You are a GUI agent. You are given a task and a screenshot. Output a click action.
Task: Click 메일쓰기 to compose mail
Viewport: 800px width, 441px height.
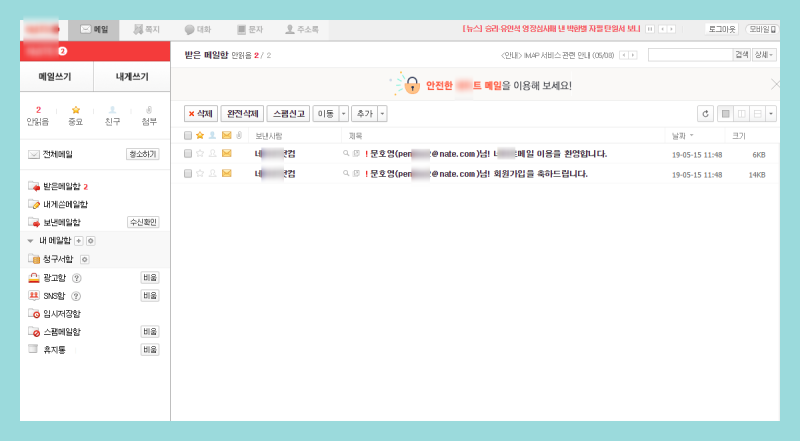[x=55, y=77]
